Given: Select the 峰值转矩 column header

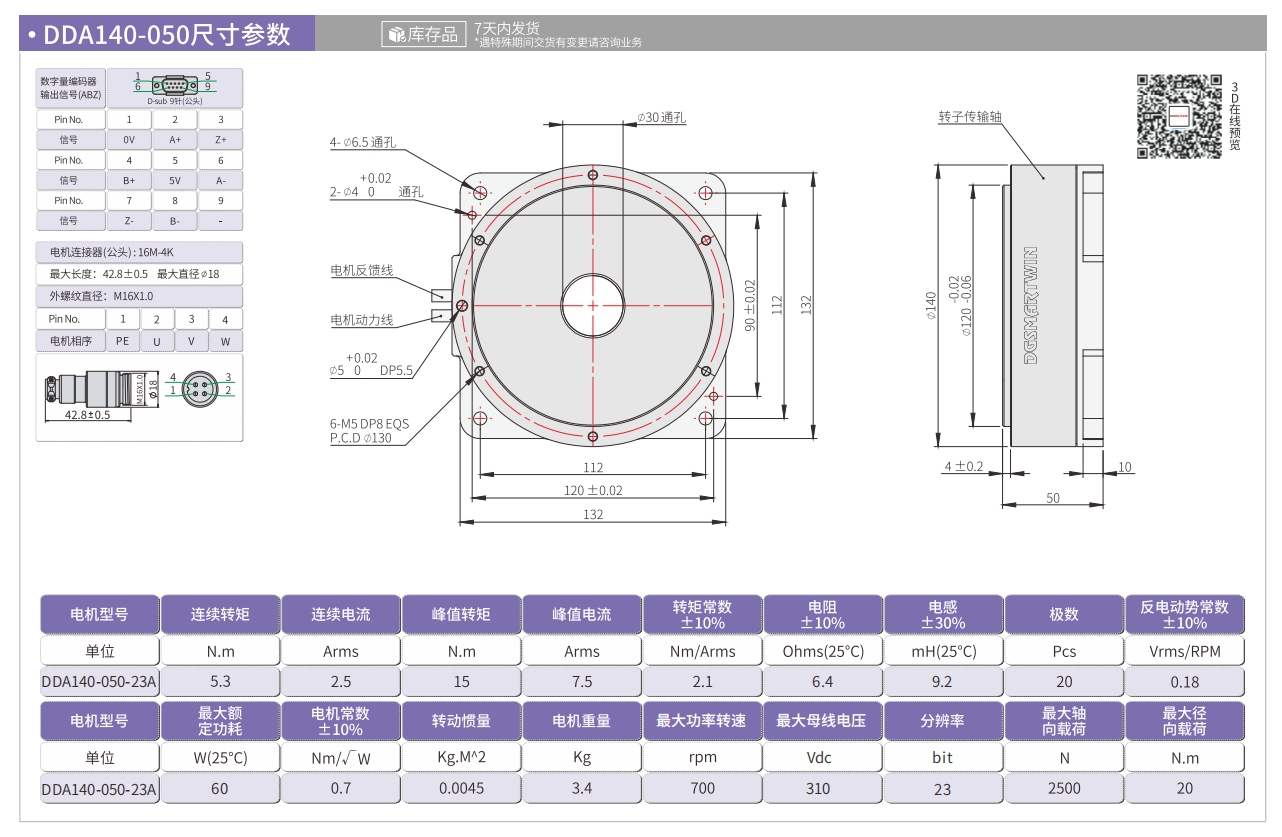Looking at the screenshot, I should 461,614.
